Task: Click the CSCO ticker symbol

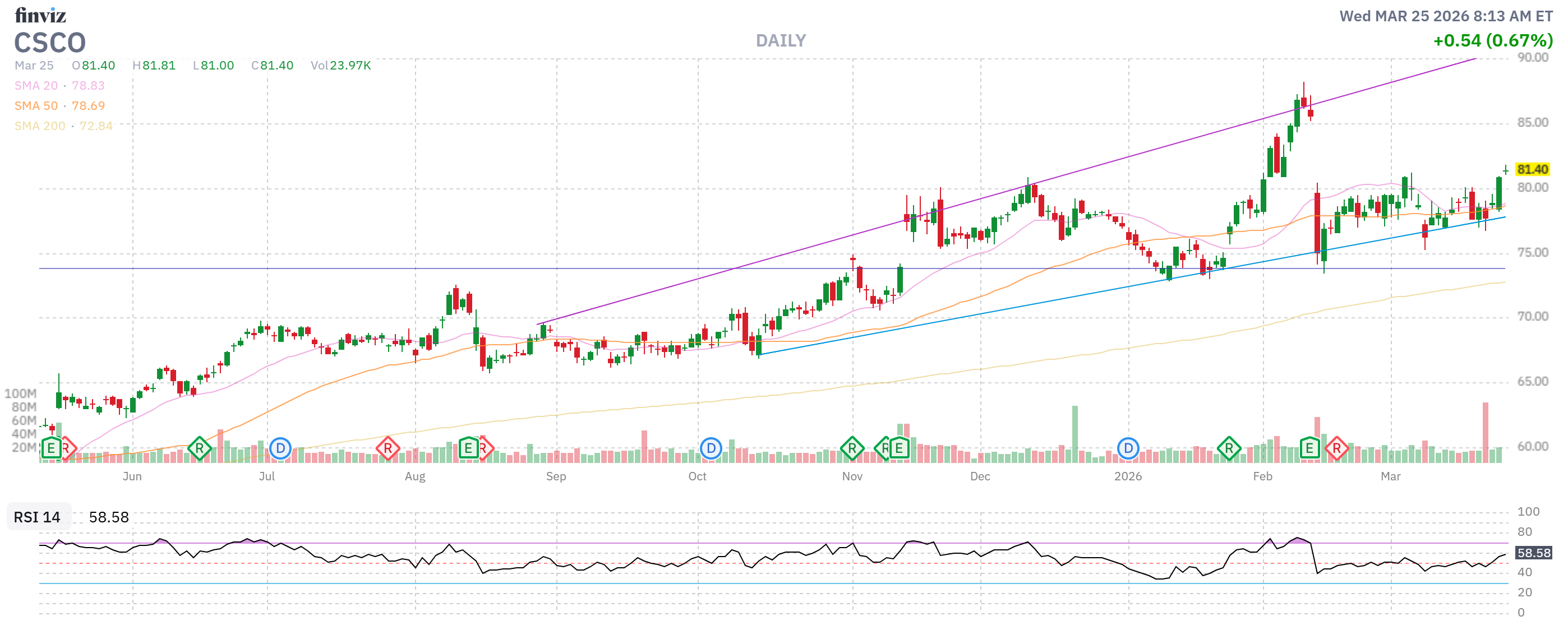Action: click(x=50, y=43)
